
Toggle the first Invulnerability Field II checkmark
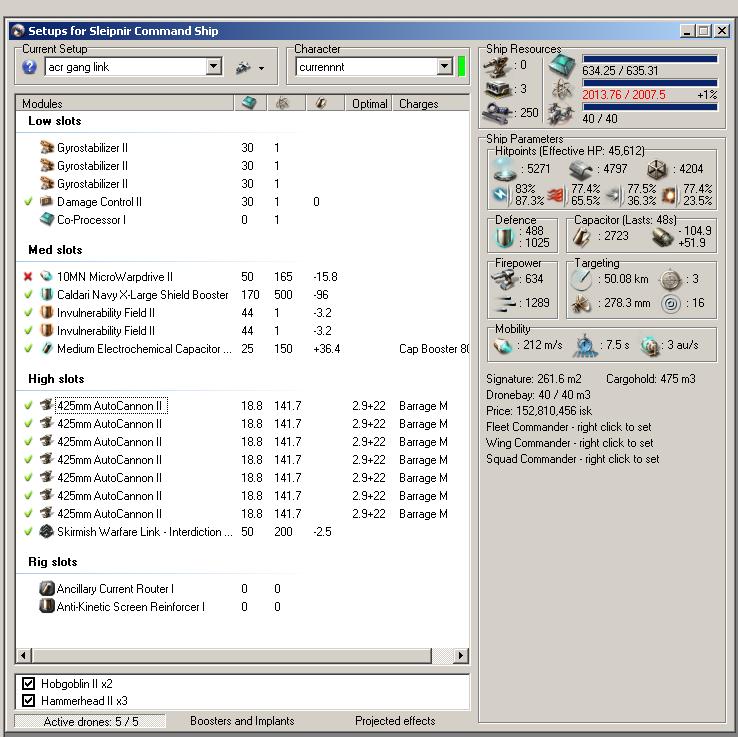pyautogui.click(x=28, y=312)
